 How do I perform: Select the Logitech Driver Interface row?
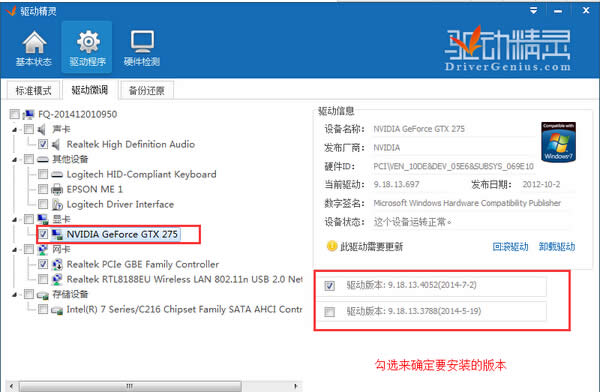tap(120, 204)
